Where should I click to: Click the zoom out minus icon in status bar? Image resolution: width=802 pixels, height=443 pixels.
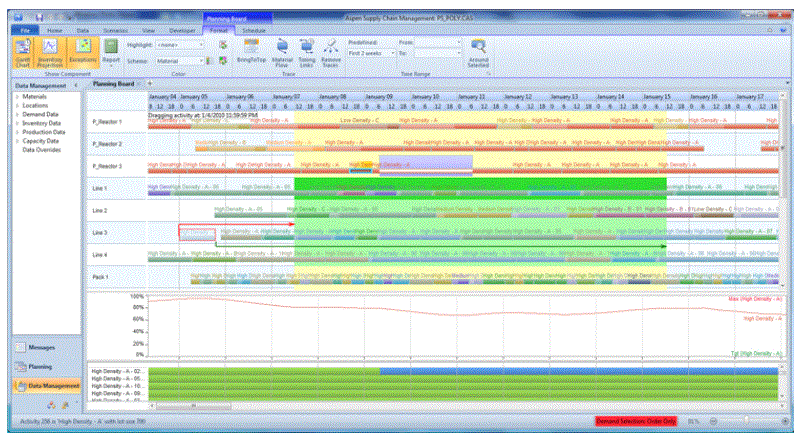714,422
